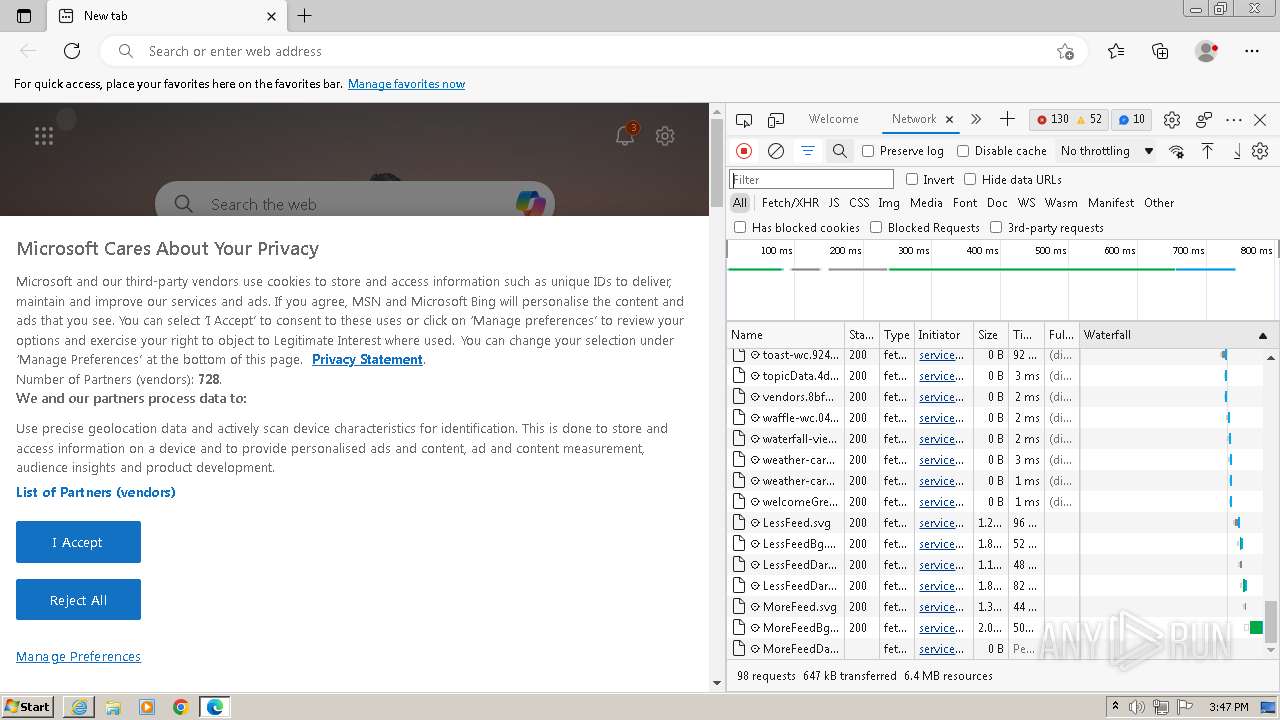Clear the network log
The width and height of the screenshot is (1280, 720).
776,151
